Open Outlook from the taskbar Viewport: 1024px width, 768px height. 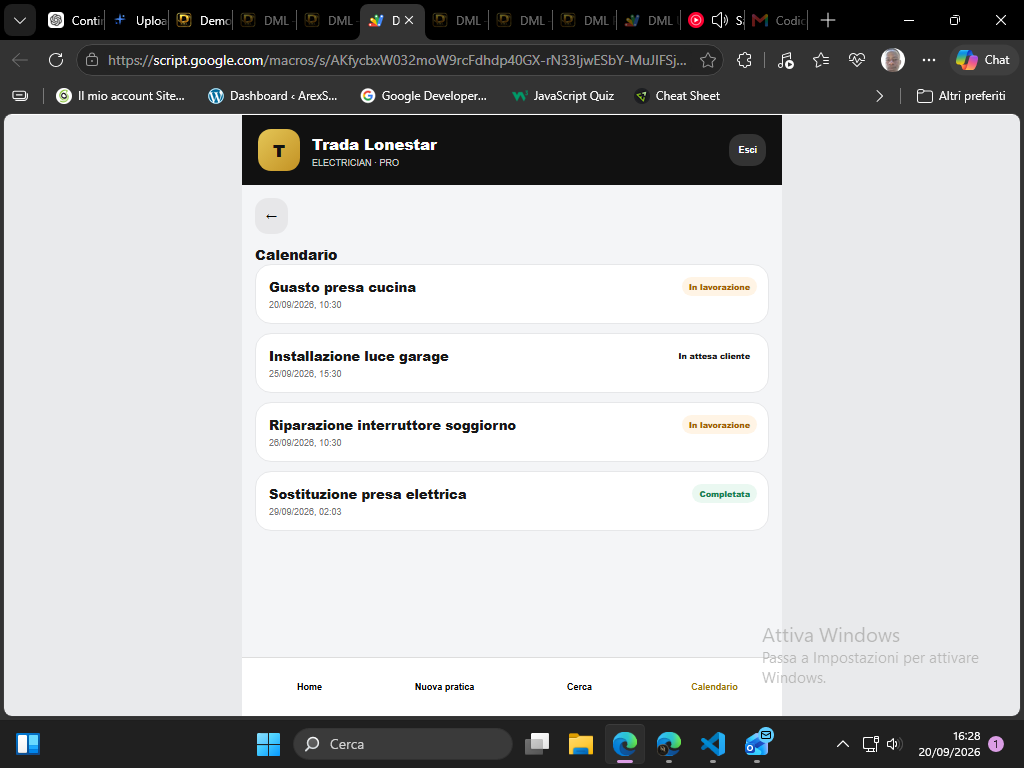[758, 743]
